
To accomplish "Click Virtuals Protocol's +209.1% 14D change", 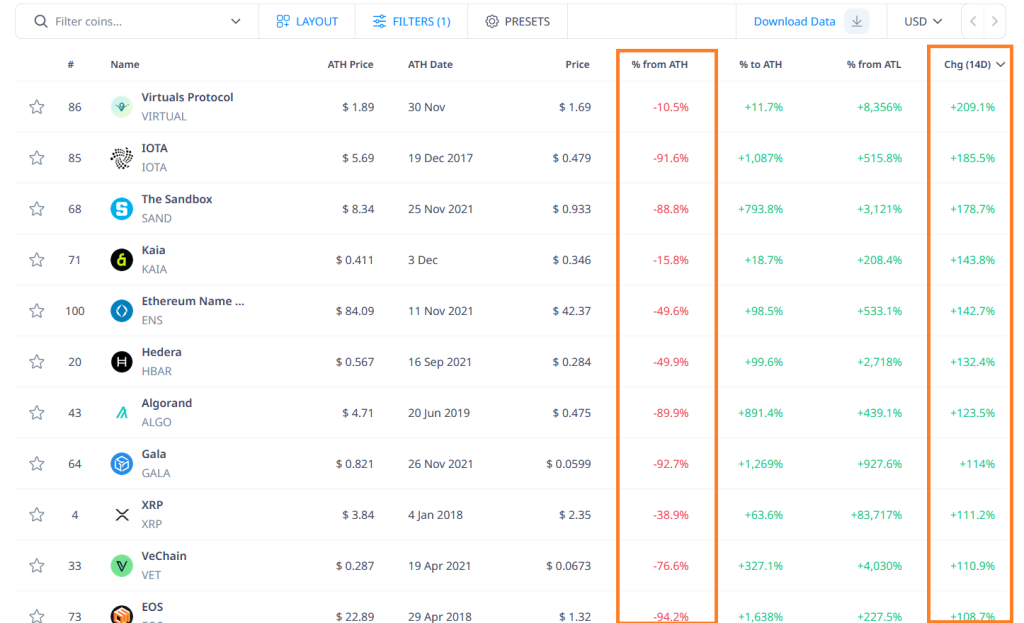I will (972, 107).
